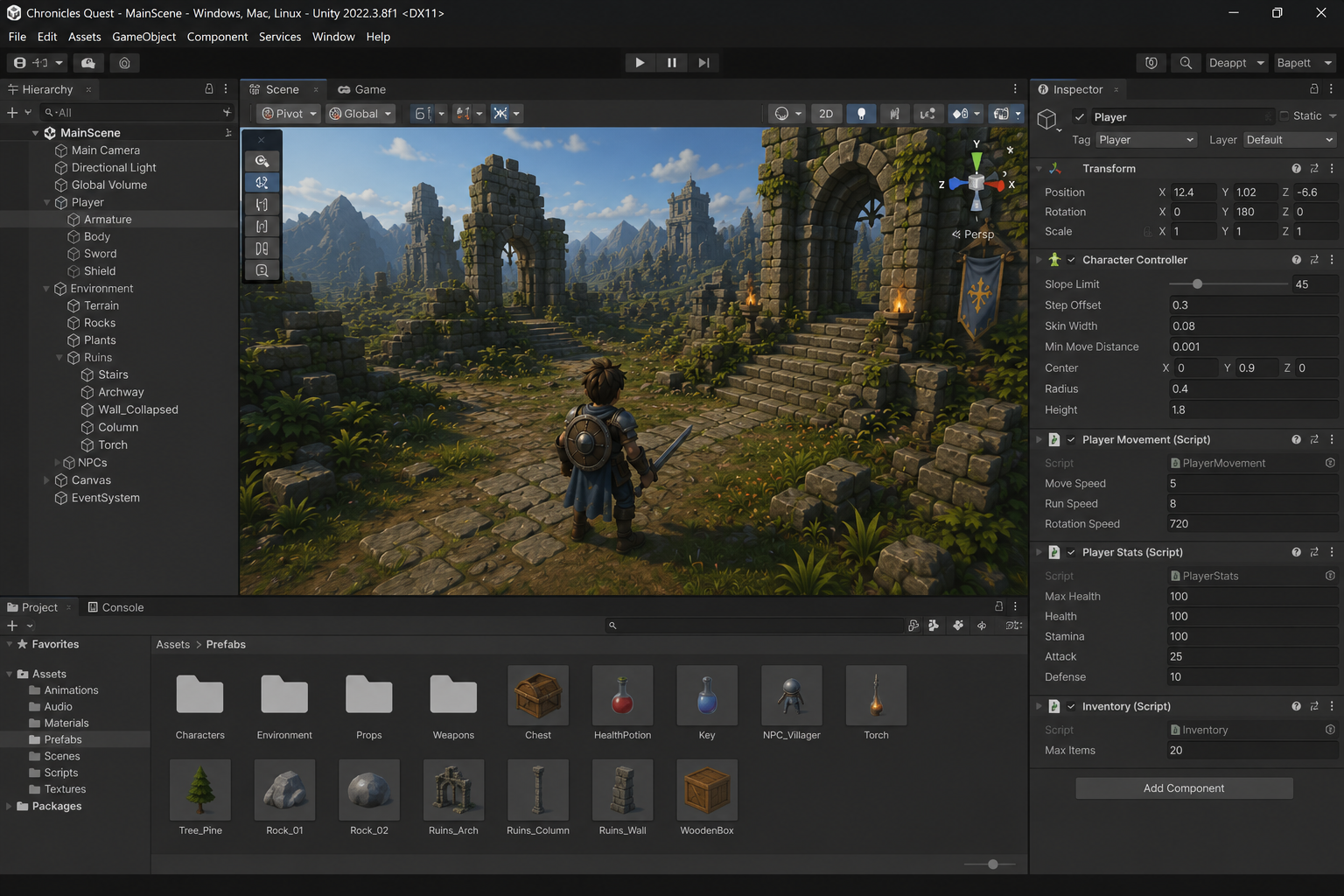This screenshot has height=896, width=1344.
Task: Select the HealthPotion prefab thumbnail
Action: tap(622, 696)
